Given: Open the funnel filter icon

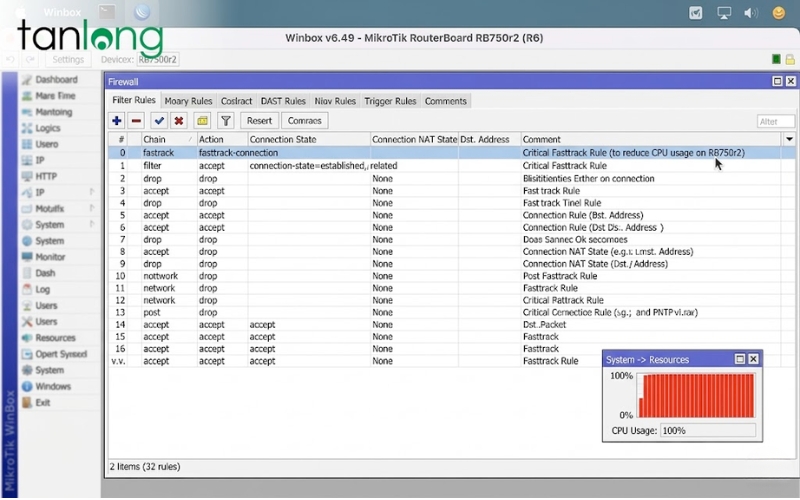Looking at the screenshot, I should pos(225,121).
